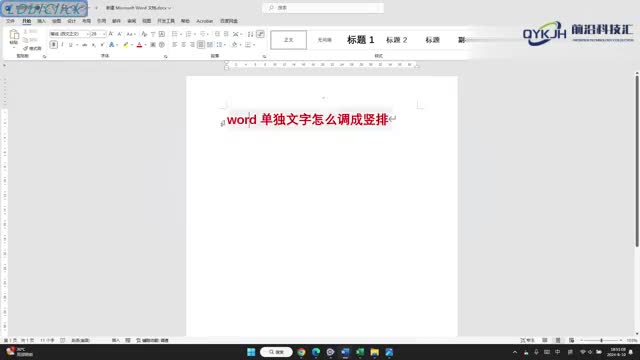This screenshot has height=360, width=640.
Task: Open the font name combo box
Action: point(69,34)
